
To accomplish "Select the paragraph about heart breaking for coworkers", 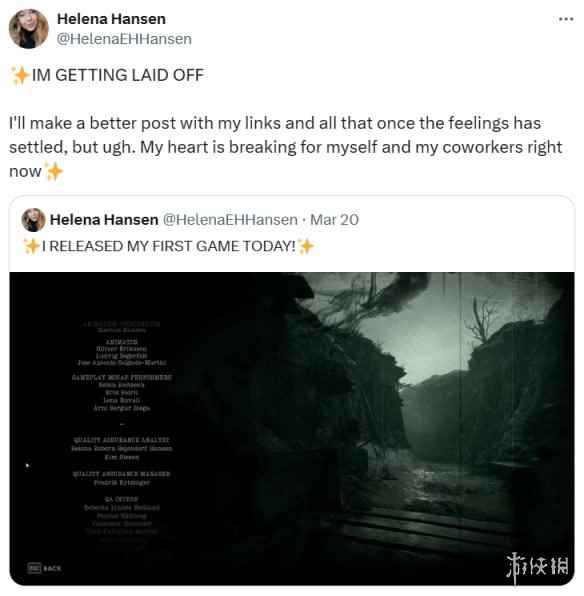I will click(285, 147).
